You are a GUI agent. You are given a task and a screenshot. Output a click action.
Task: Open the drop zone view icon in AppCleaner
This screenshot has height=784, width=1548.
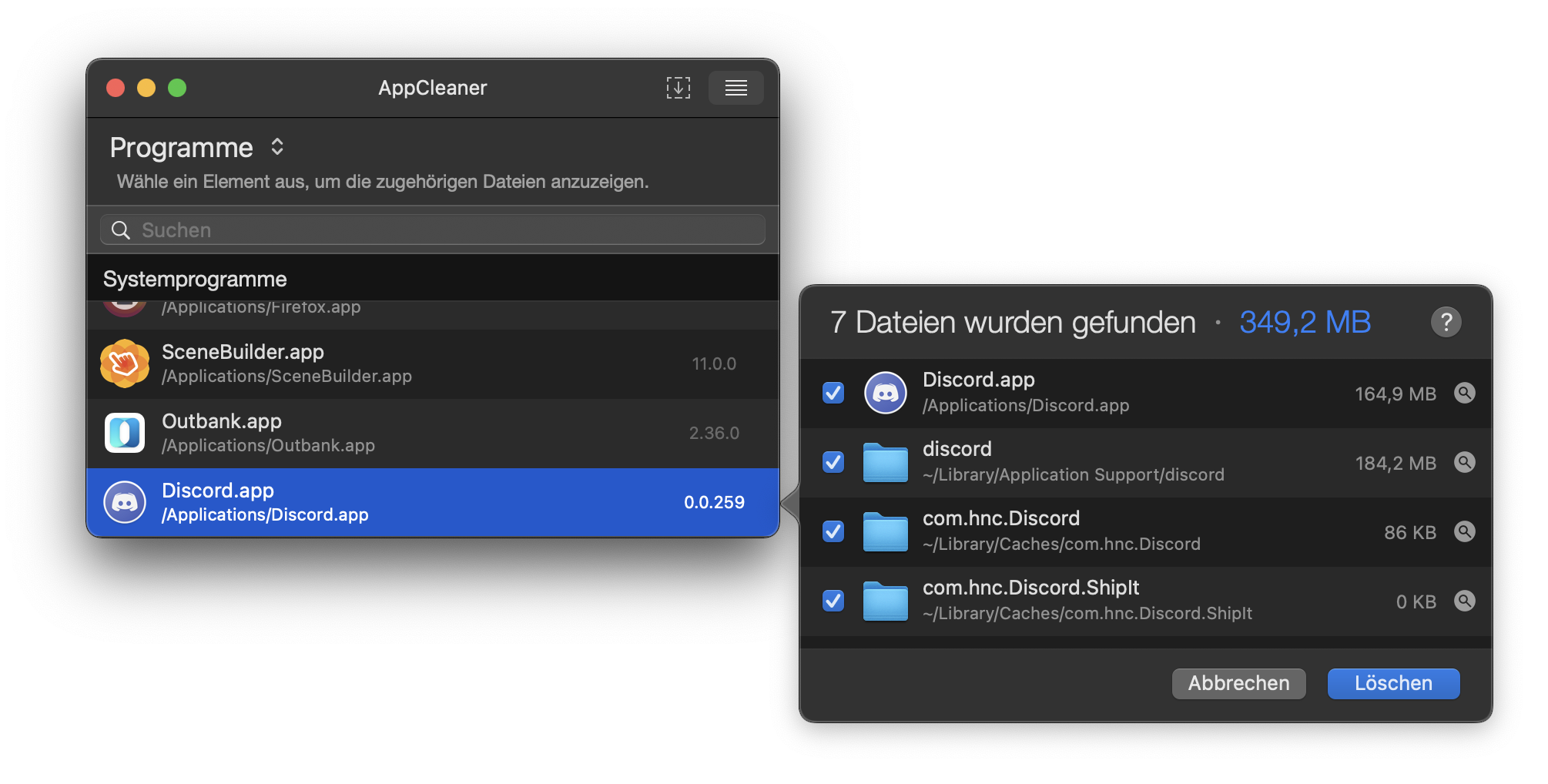click(678, 88)
